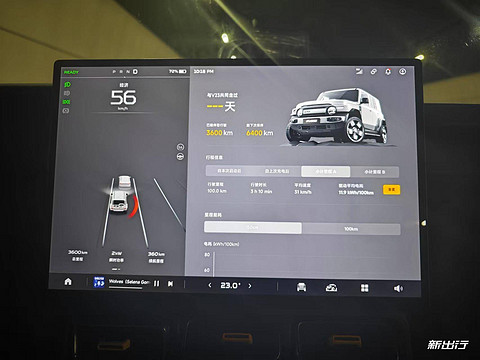The height and width of the screenshot is (360, 480).
Task: Open the driving mode gauge icon
Action: 331,288
